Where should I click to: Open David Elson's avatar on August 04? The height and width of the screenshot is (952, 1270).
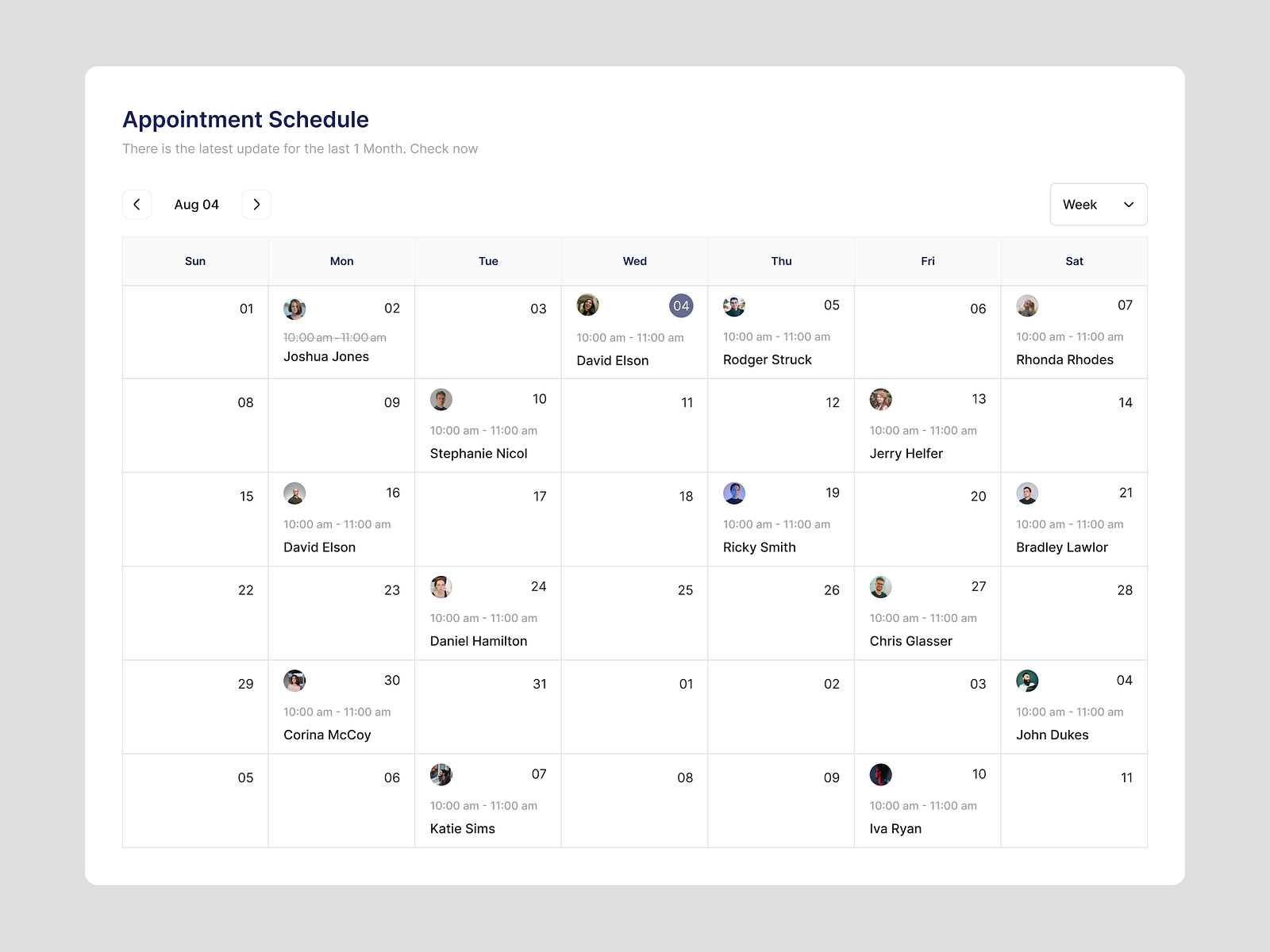point(587,305)
